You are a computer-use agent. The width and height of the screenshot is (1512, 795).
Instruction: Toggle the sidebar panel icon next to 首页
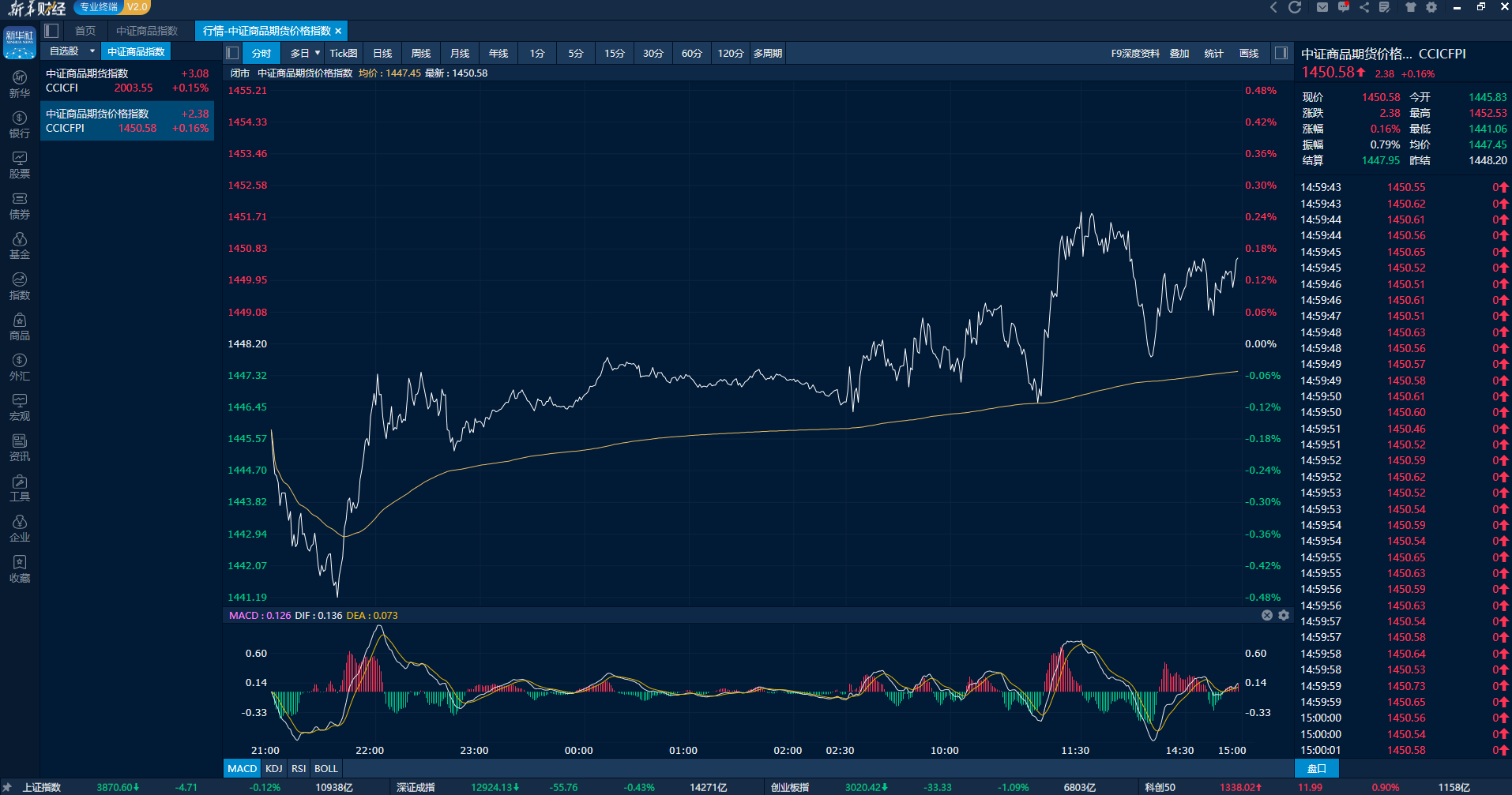point(52,31)
